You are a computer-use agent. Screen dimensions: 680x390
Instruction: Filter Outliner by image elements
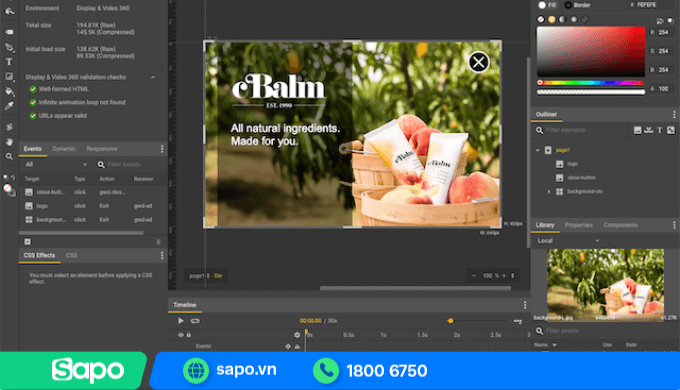[638, 130]
